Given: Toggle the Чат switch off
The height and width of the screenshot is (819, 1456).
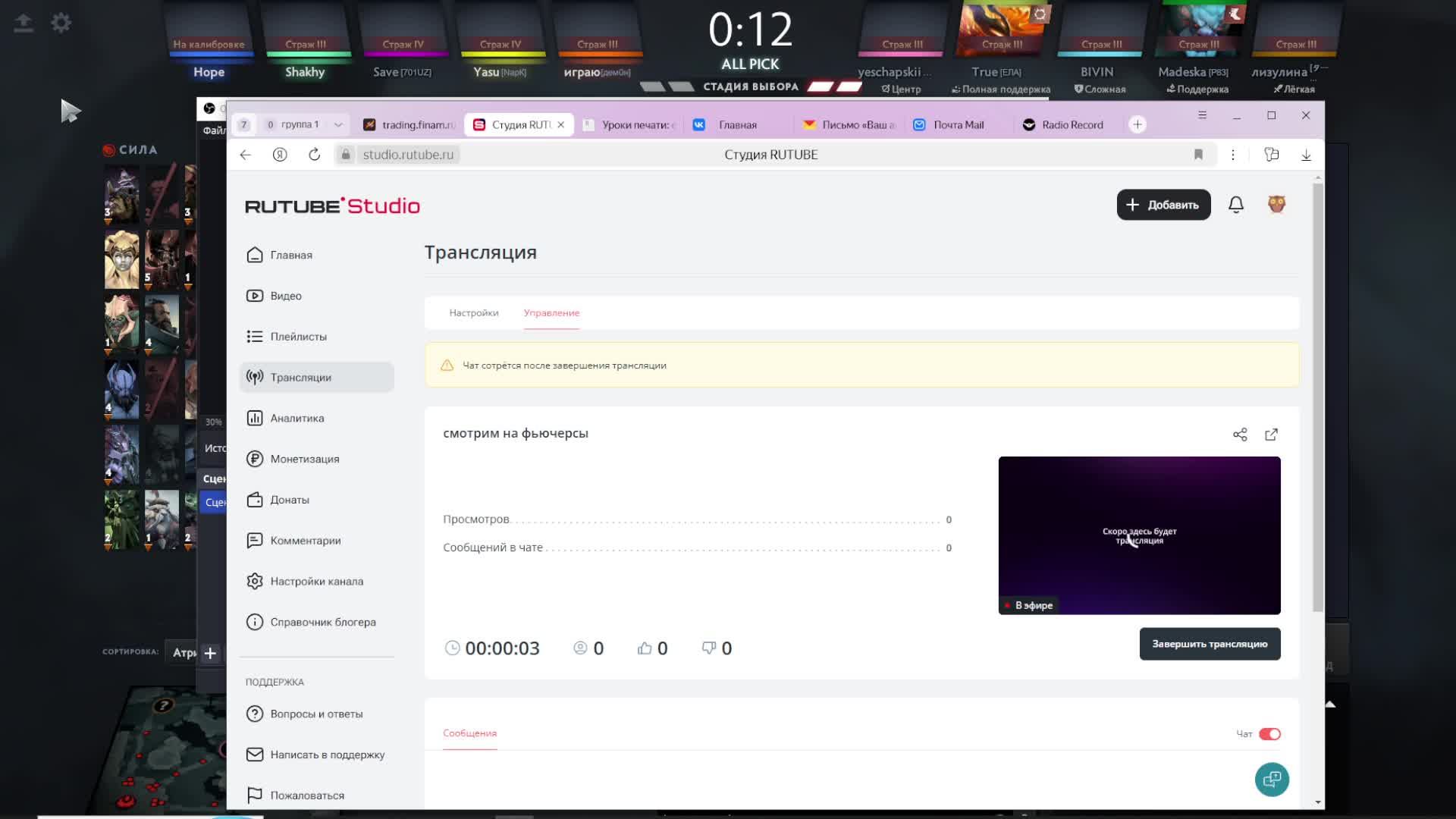Looking at the screenshot, I should [1269, 734].
